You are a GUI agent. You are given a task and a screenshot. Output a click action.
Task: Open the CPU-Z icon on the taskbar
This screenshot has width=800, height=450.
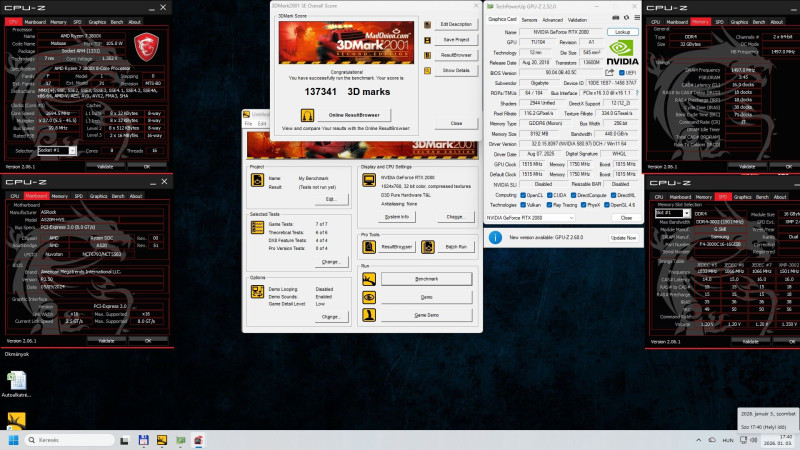pos(198,440)
